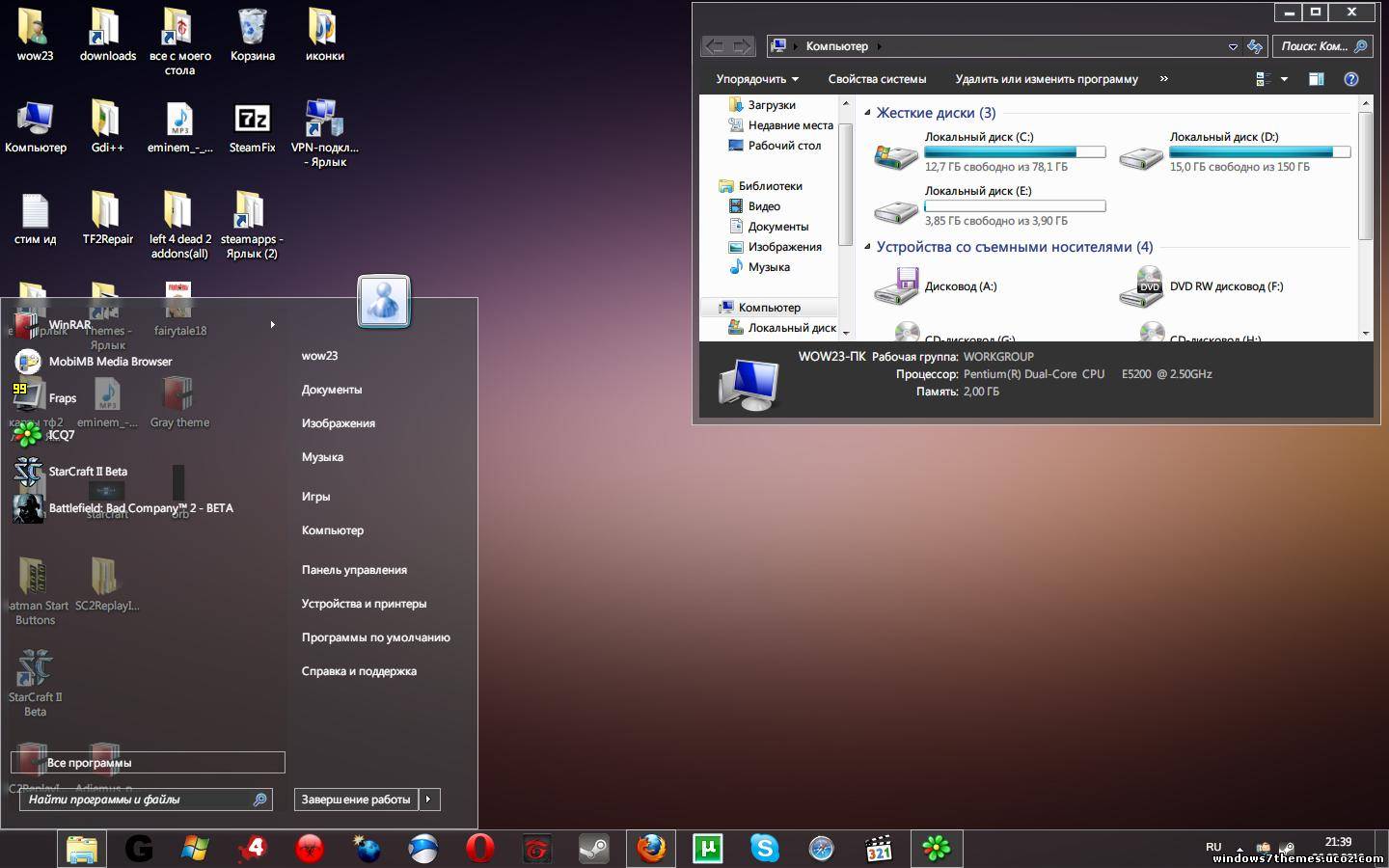Expand path arrow after Компьютер in address bar
This screenshot has height=868, width=1389.
(x=879, y=46)
